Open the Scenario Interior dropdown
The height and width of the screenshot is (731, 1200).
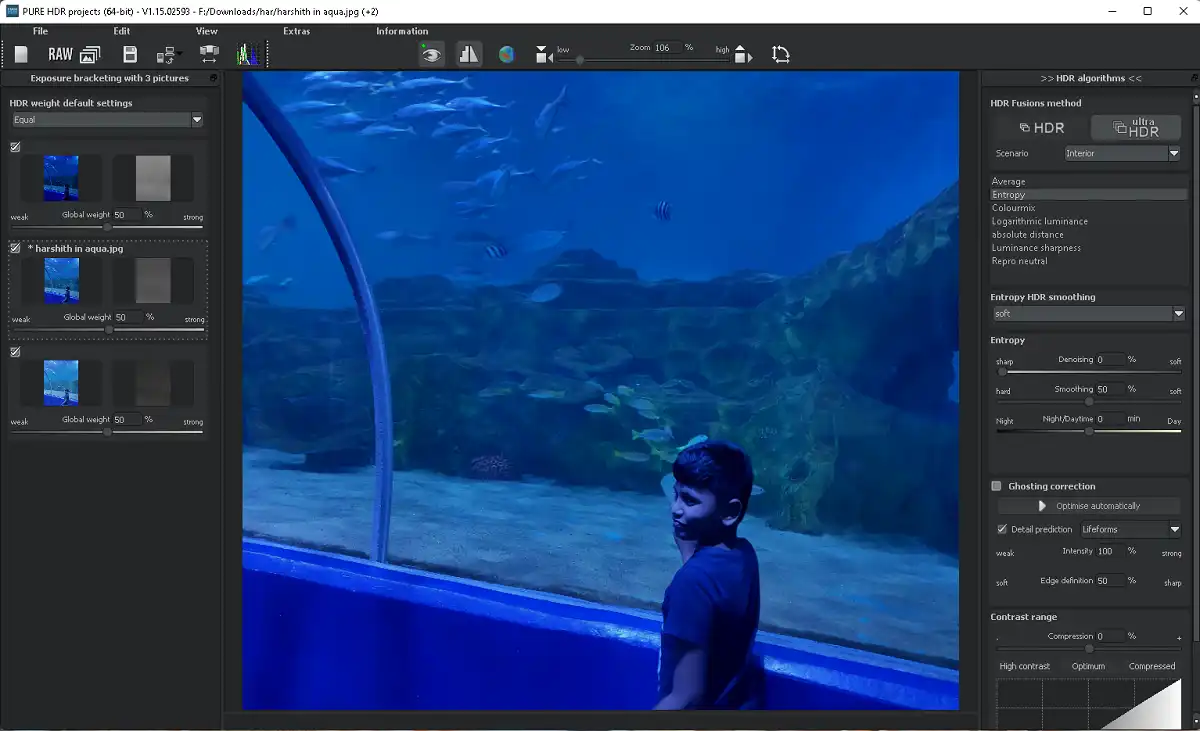[x=1120, y=154]
